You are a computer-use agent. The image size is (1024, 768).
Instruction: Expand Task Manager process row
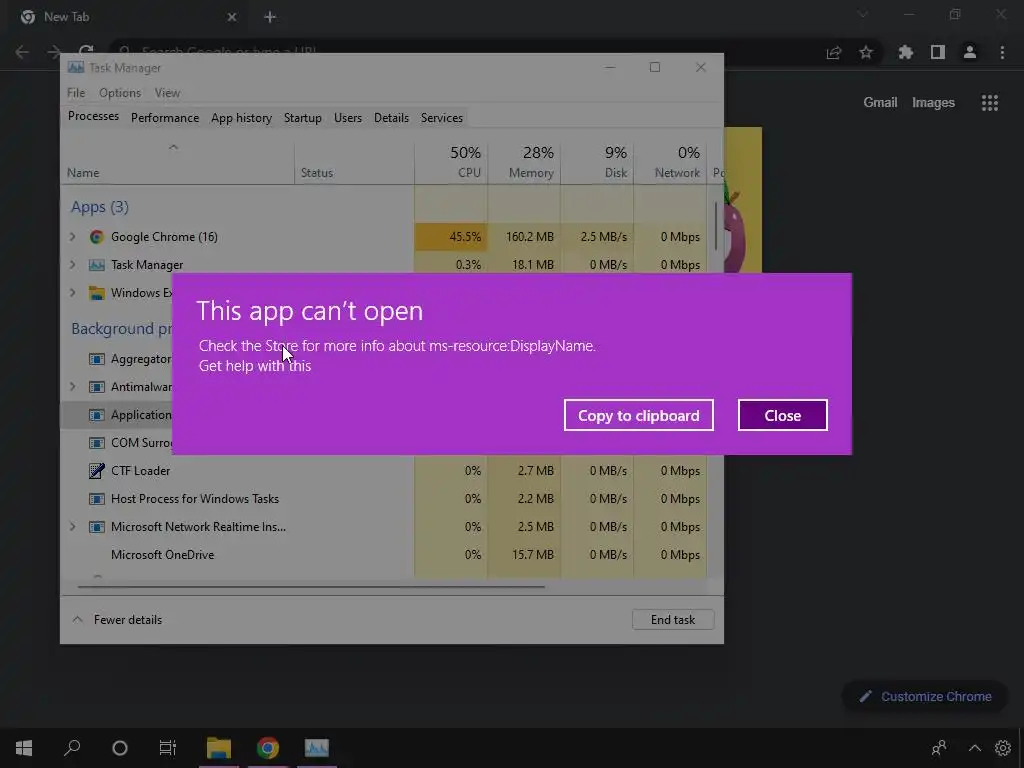[72, 264]
